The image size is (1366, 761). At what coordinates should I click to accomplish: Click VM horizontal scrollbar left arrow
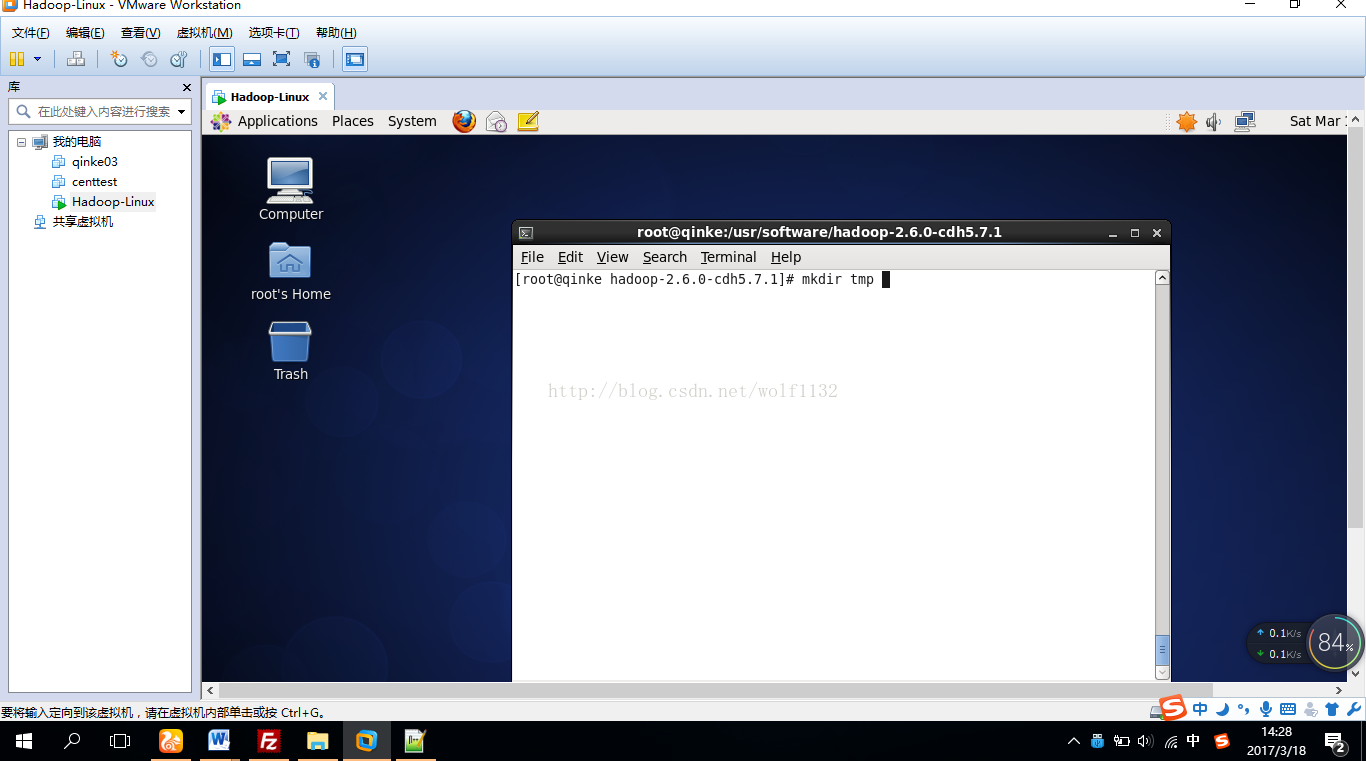point(210,690)
